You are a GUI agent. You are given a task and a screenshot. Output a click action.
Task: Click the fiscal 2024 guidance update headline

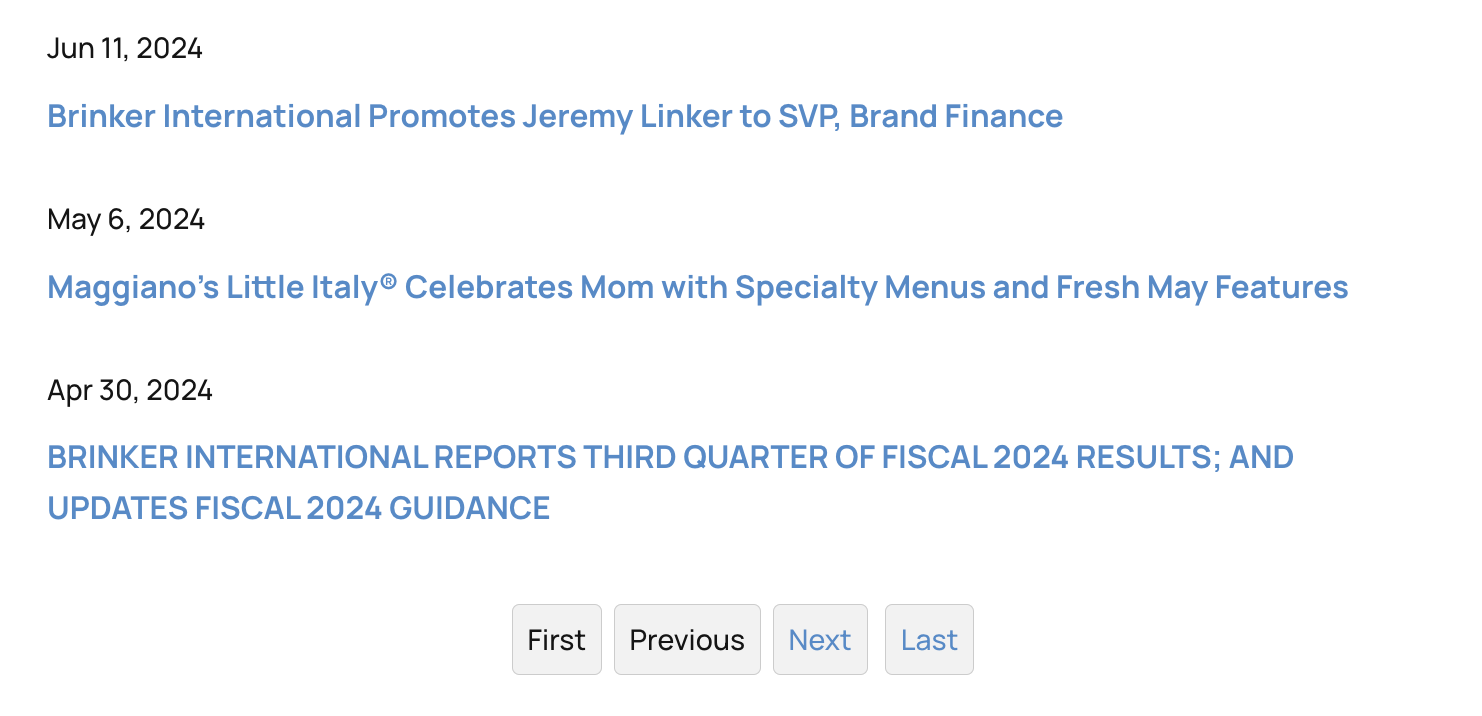click(297, 508)
